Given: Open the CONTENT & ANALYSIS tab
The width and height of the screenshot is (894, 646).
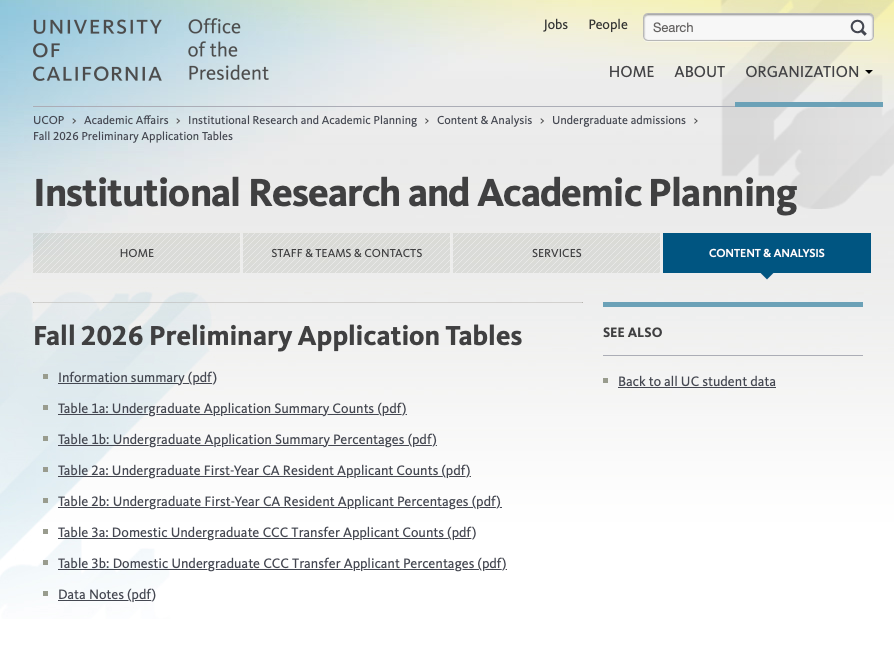Looking at the screenshot, I should click(x=766, y=253).
